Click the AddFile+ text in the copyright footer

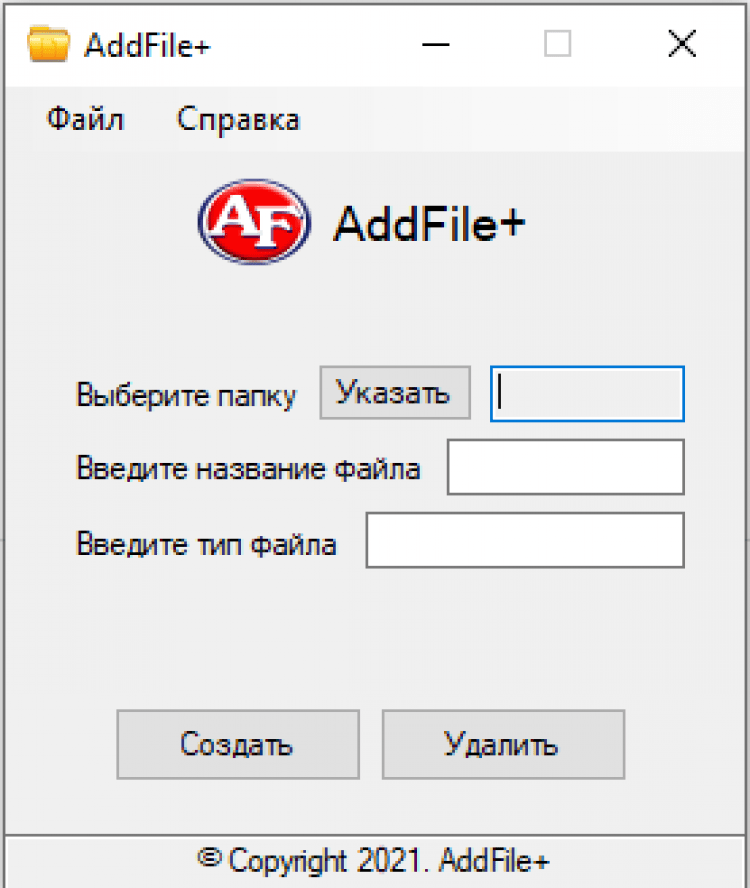494,860
